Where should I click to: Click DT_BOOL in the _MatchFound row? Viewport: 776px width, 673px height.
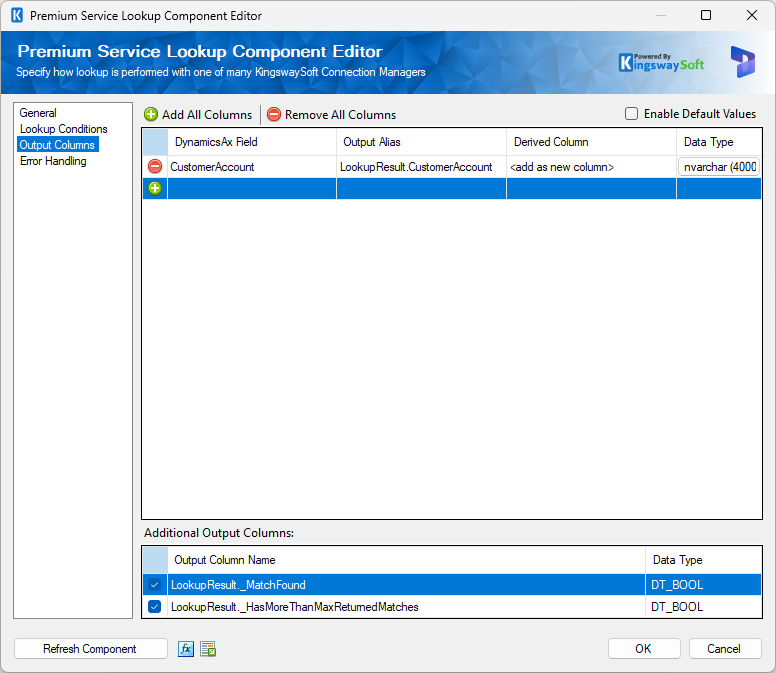click(x=677, y=585)
